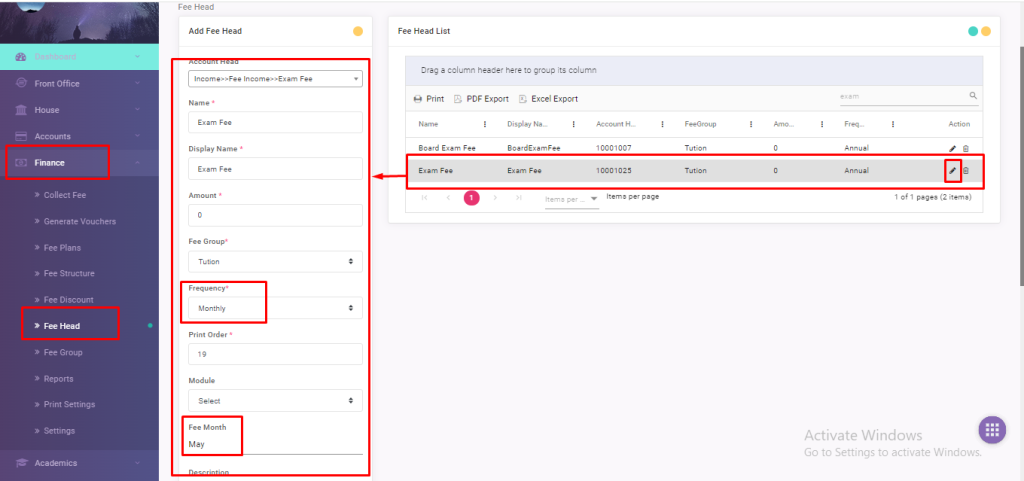This screenshot has height=481, width=1024.
Task: Select Collect Fee in the sidebar
Action: pyautogui.click(x=64, y=195)
